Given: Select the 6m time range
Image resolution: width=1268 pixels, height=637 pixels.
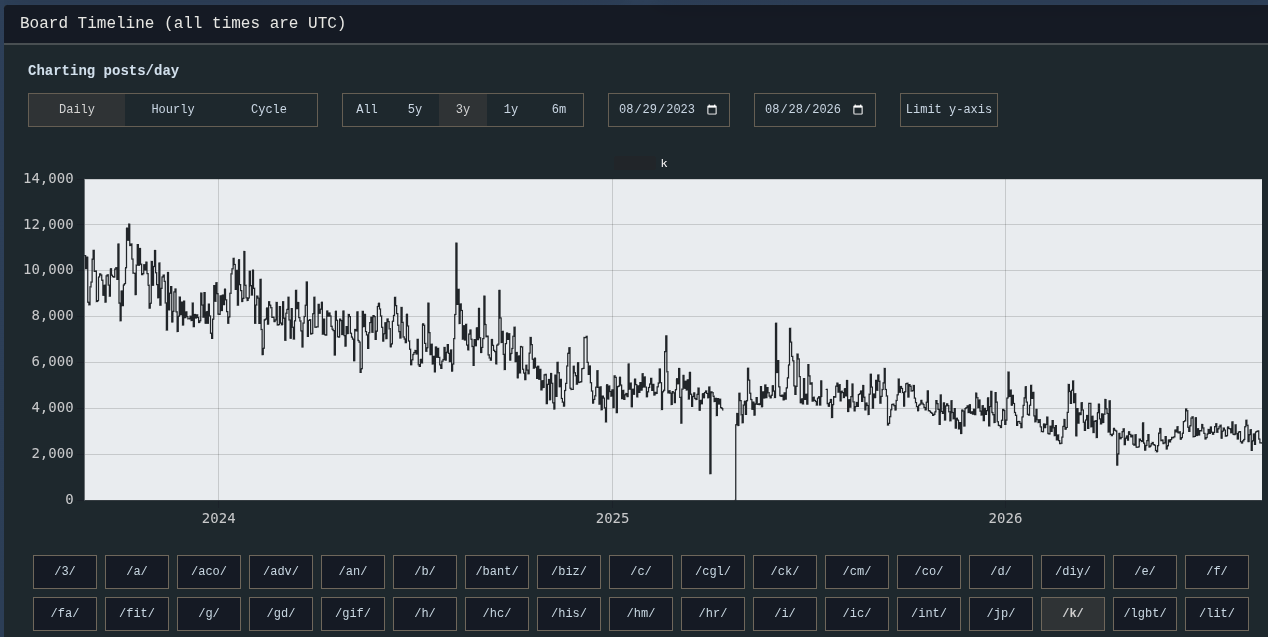Looking at the screenshot, I should (559, 110).
